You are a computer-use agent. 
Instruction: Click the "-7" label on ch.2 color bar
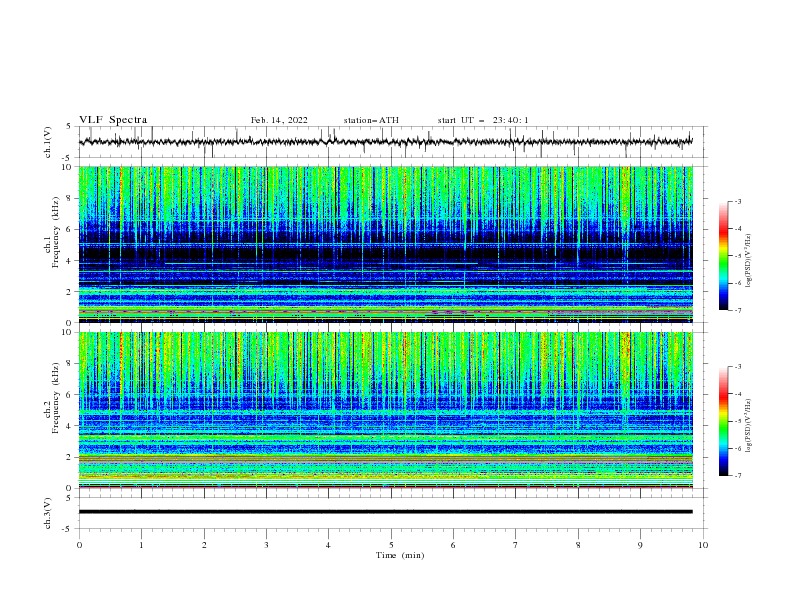[x=738, y=475]
